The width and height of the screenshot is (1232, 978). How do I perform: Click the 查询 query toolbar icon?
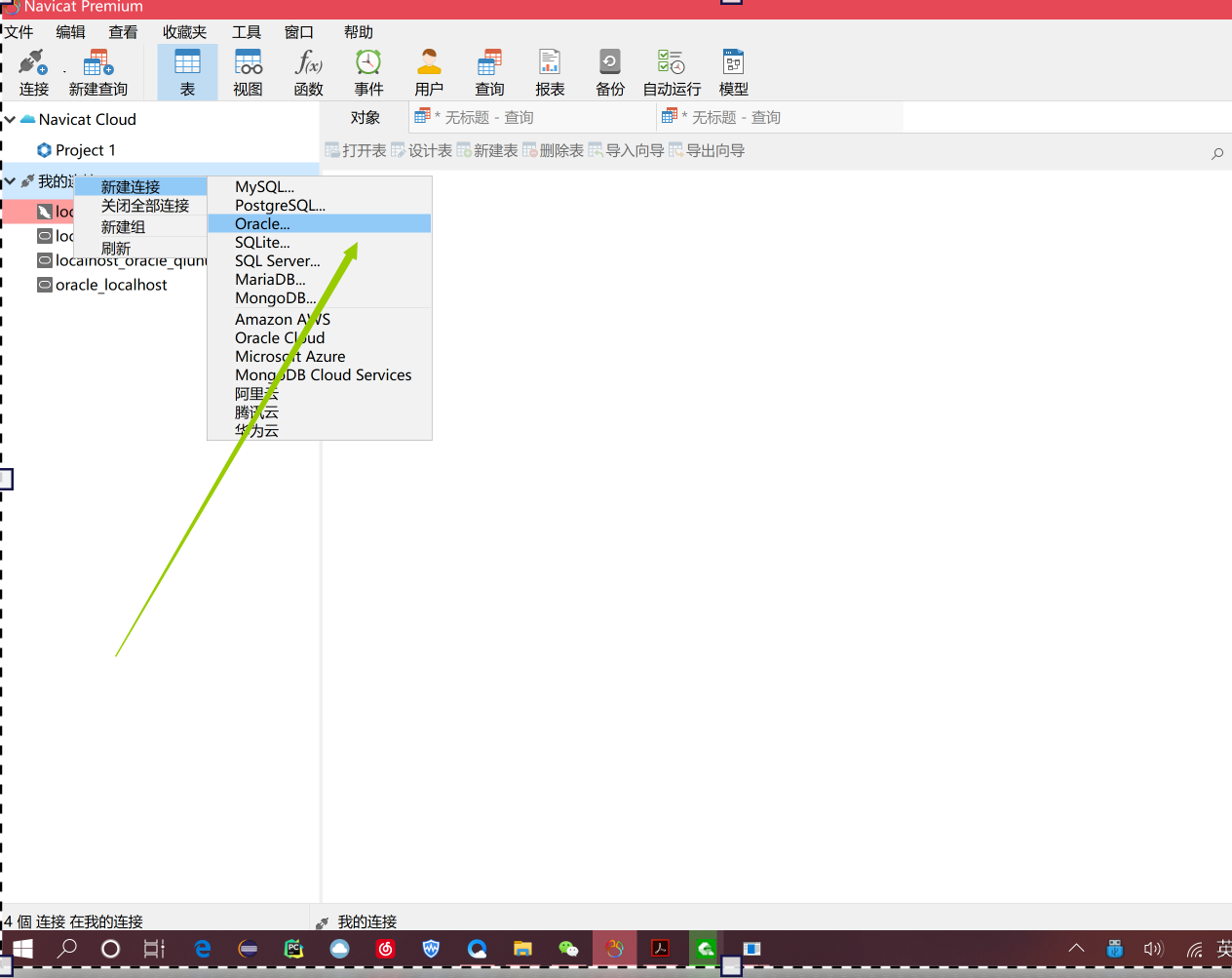(489, 73)
